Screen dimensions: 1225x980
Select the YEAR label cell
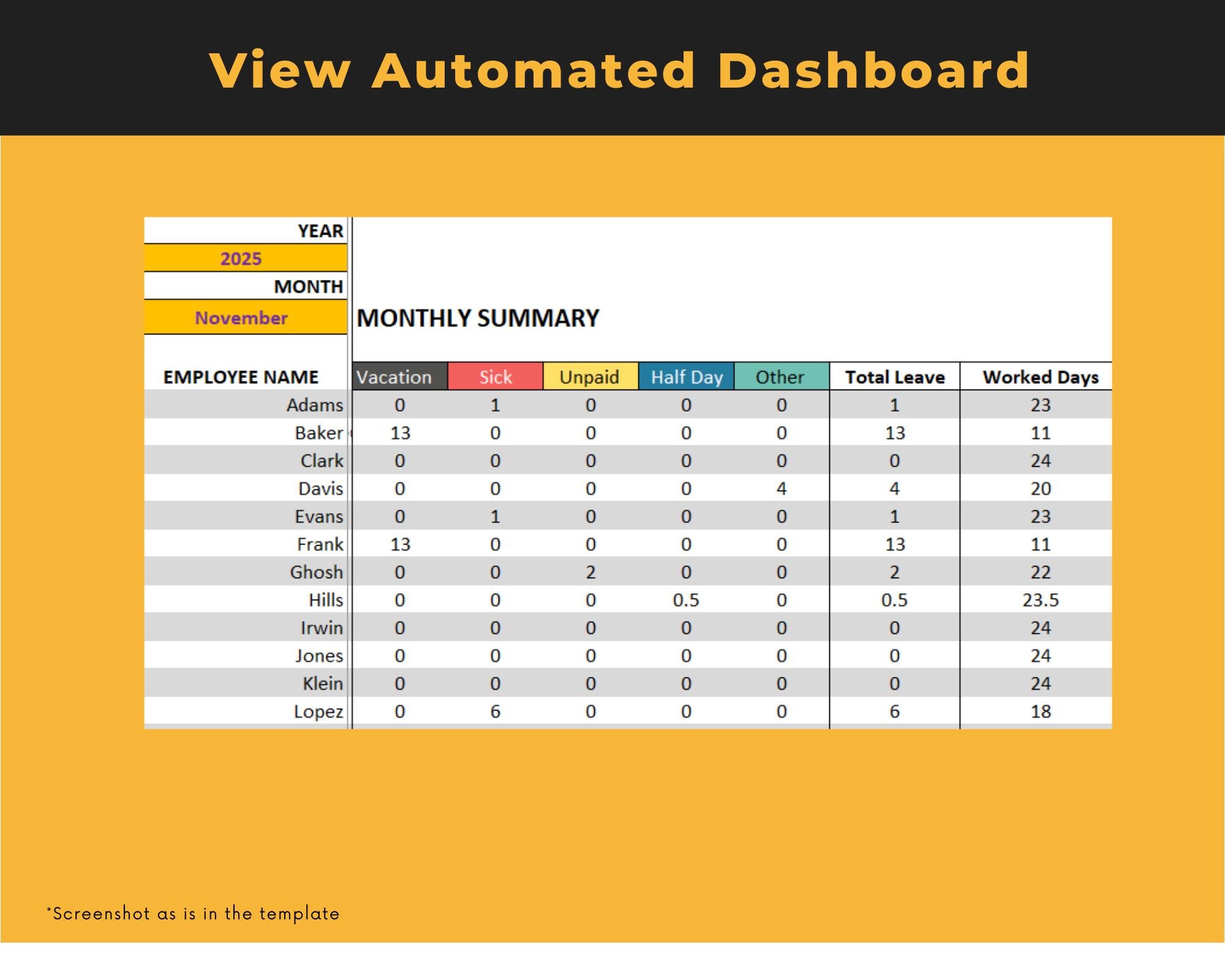[x=245, y=231]
